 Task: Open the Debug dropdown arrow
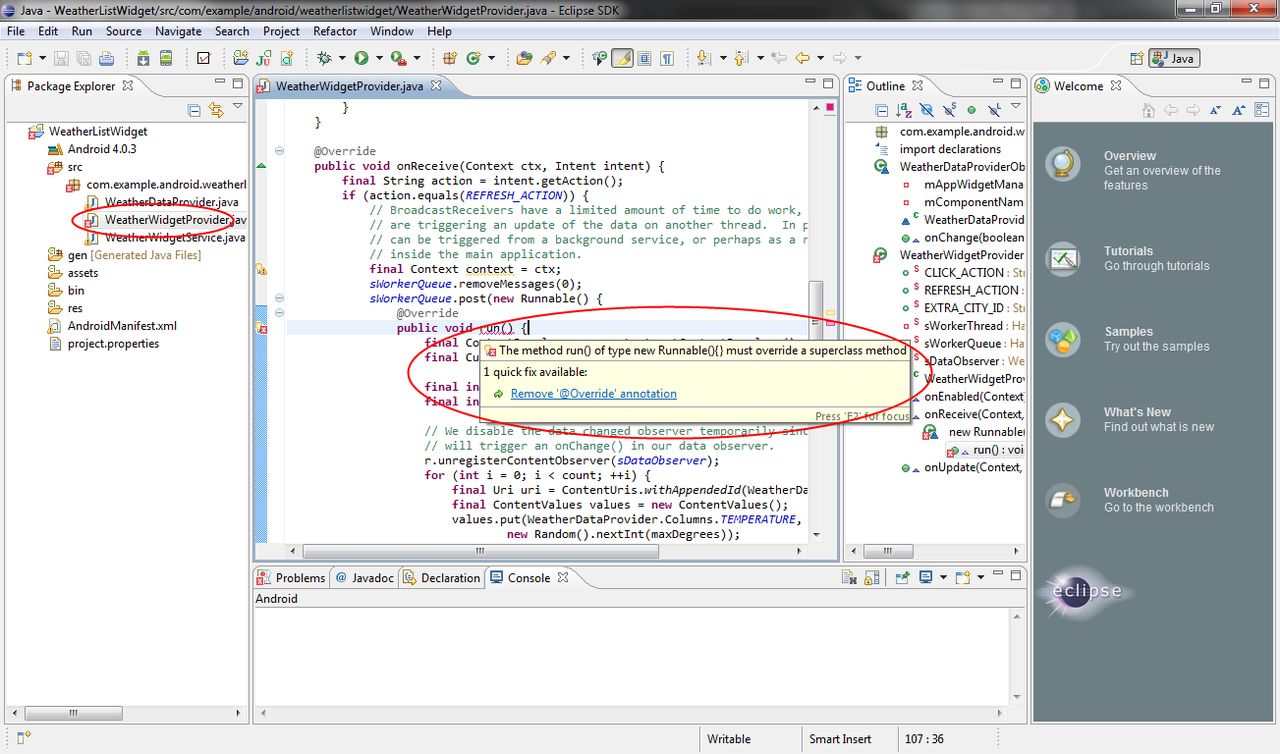point(342,58)
